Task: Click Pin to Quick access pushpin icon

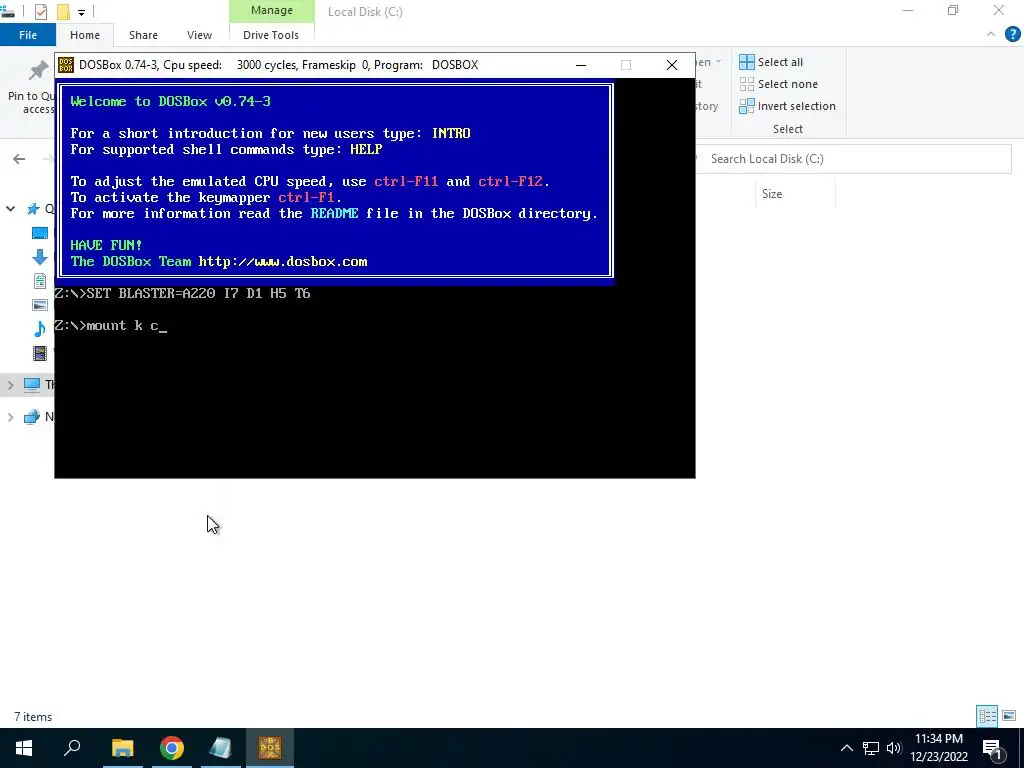Action: pyautogui.click(x=39, y=70)
